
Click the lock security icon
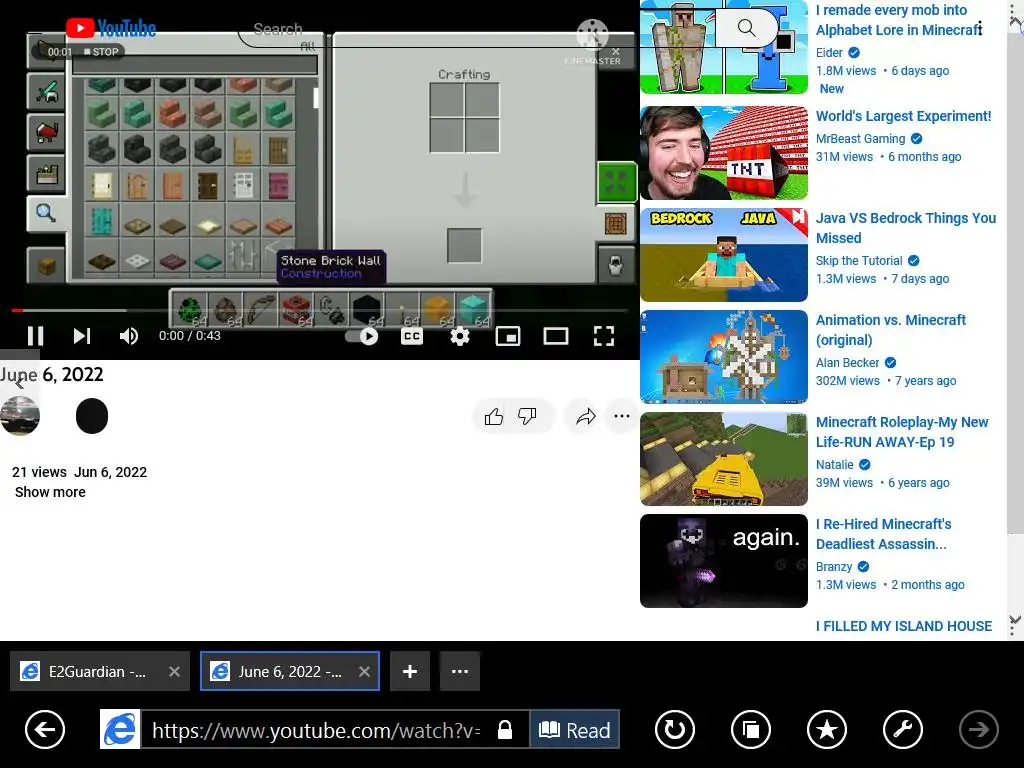[x=505, y=729]
